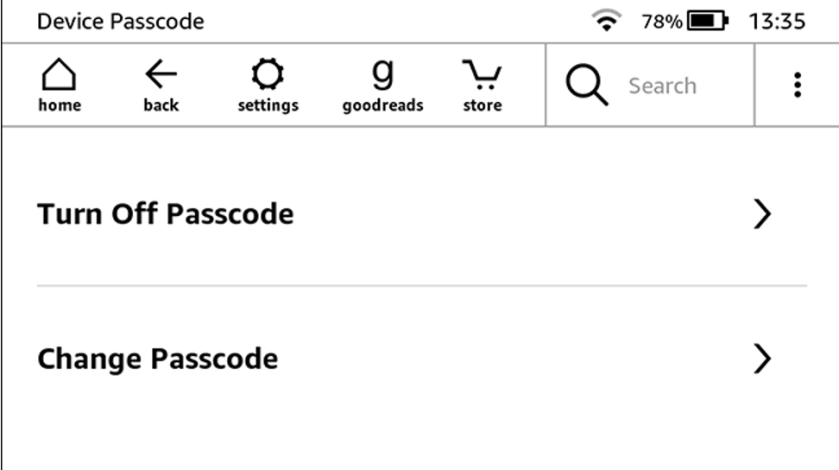Viewport: 839px width, 470px height.
Task: Go back using the arrow icon
Action: [x=160, y=75]
